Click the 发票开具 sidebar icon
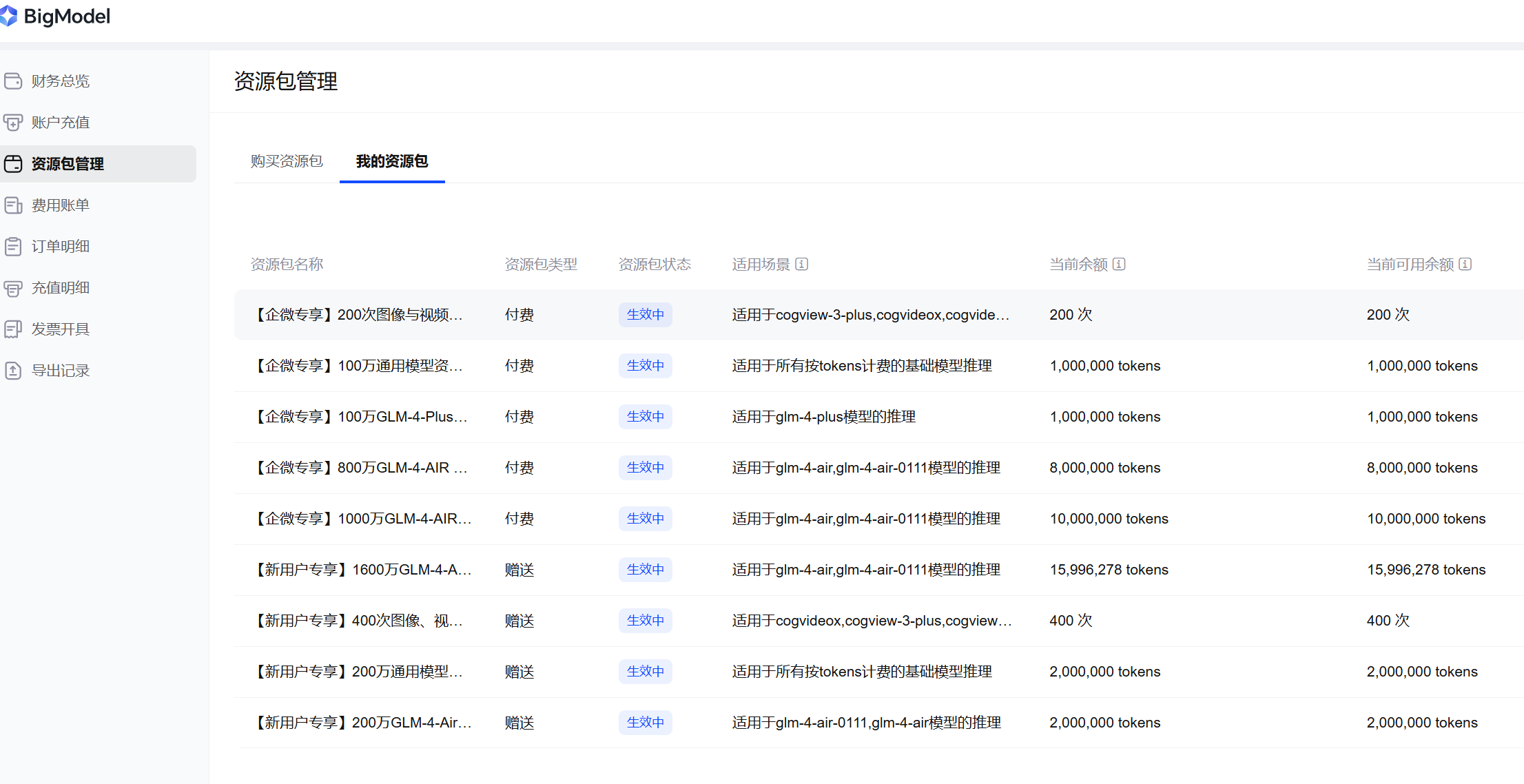 coord(13,329)
